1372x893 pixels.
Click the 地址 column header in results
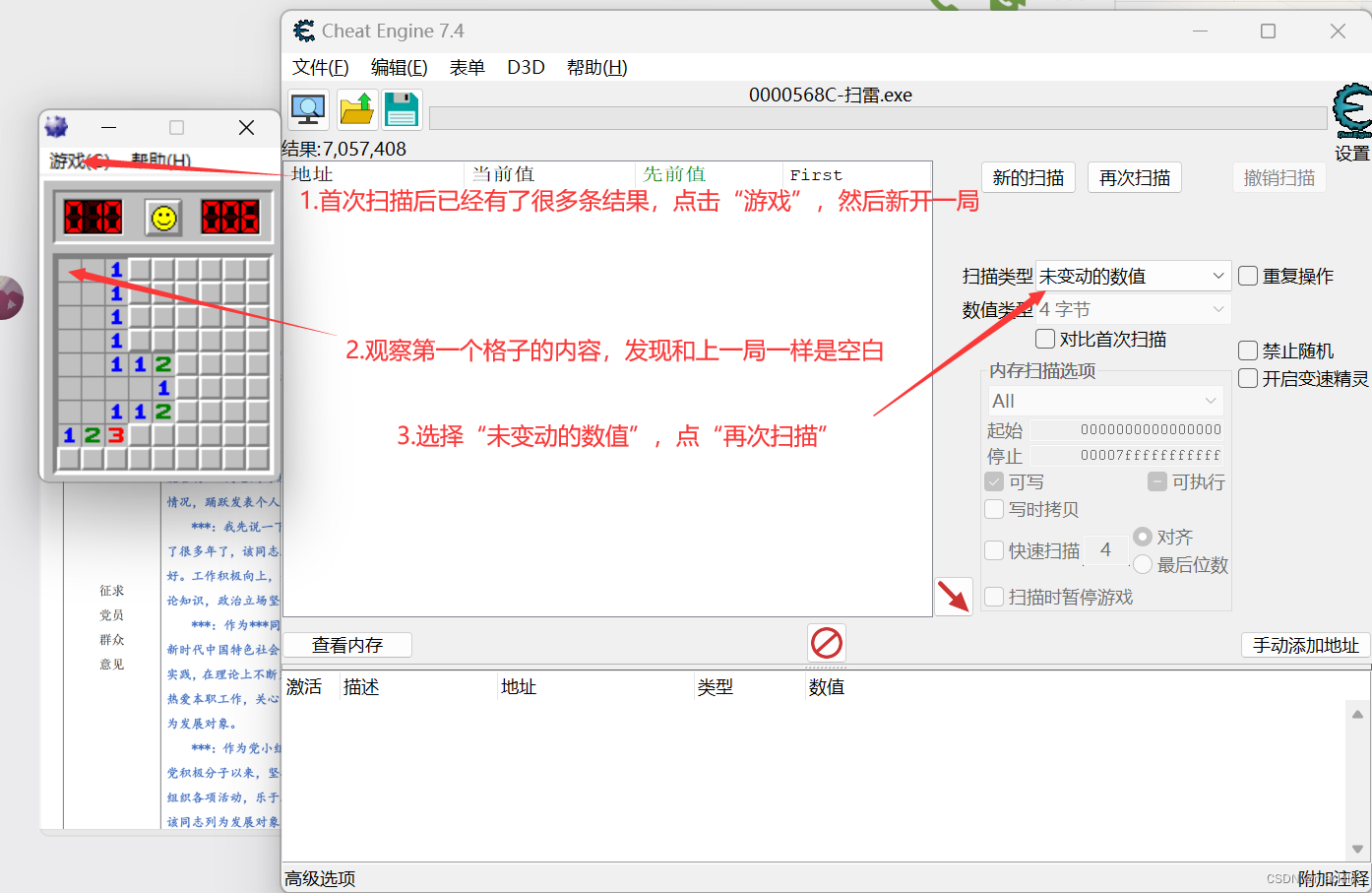[x=374, y=174]
